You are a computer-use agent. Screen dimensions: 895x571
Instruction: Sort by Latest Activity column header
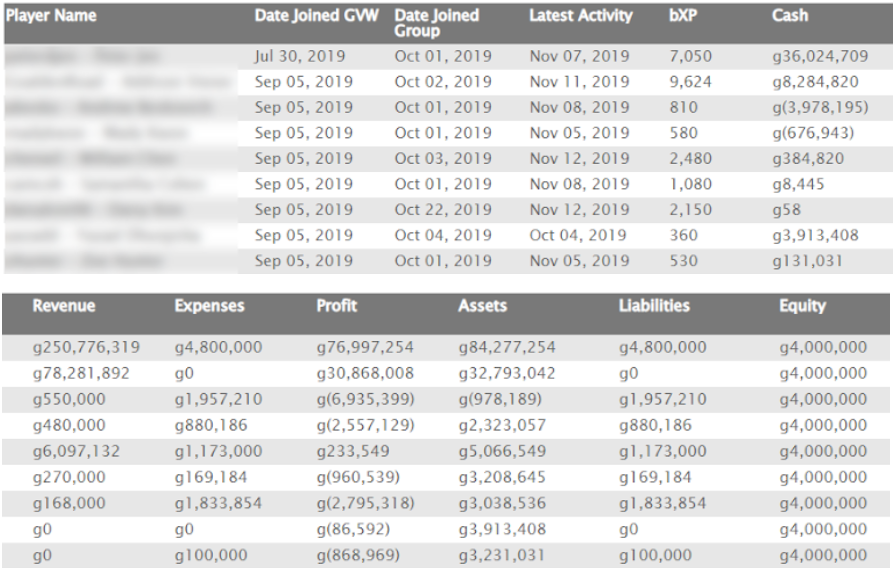(x=580, y=17)
